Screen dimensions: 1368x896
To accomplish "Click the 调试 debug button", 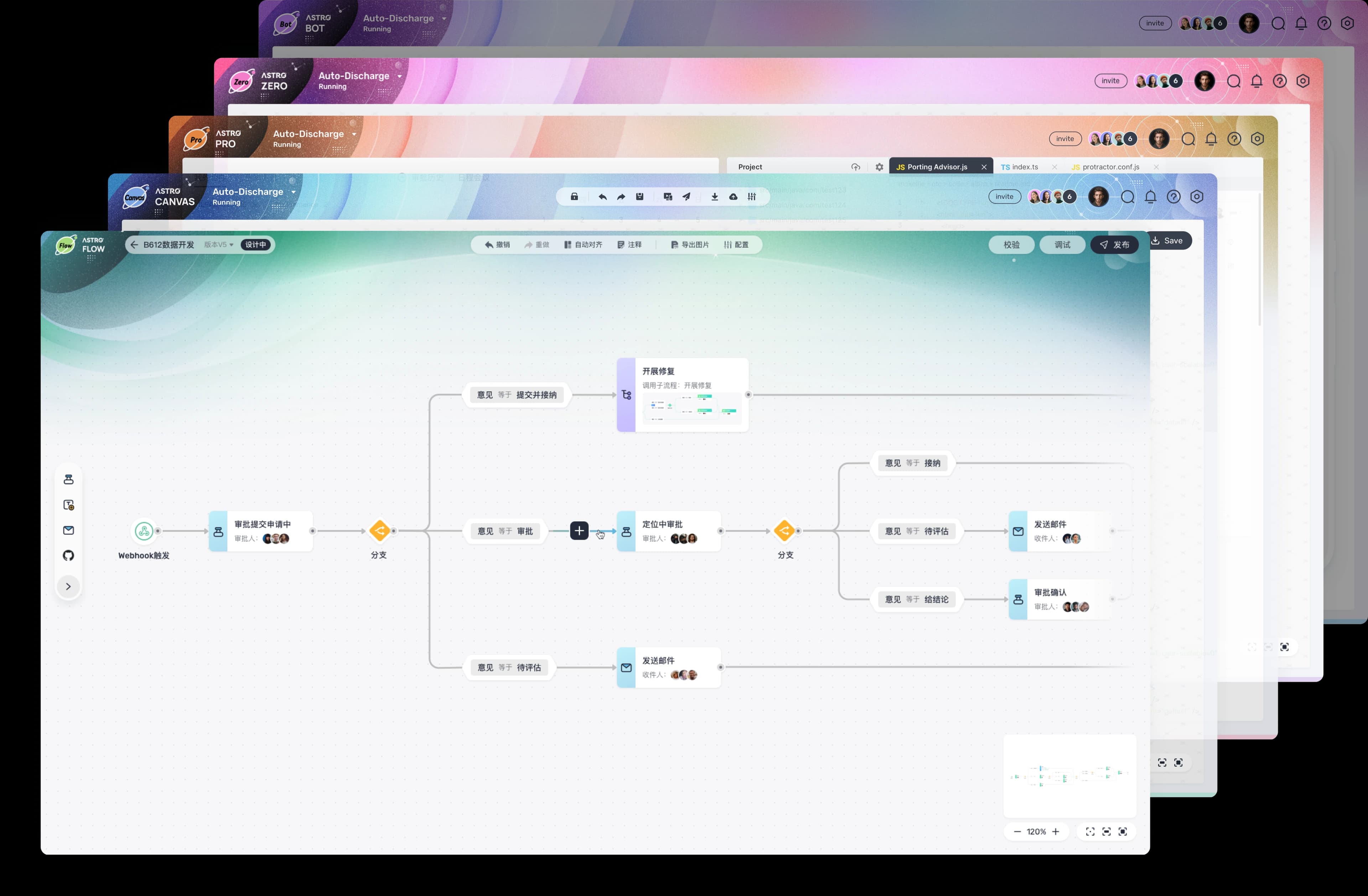I will [x=1062, y=245].
